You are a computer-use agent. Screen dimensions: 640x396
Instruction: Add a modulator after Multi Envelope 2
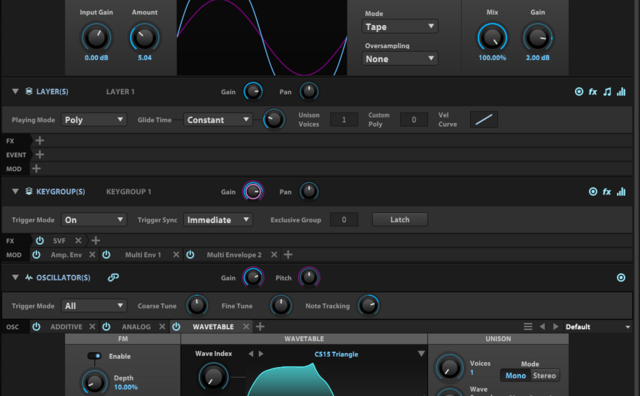(x=288, y=254)
